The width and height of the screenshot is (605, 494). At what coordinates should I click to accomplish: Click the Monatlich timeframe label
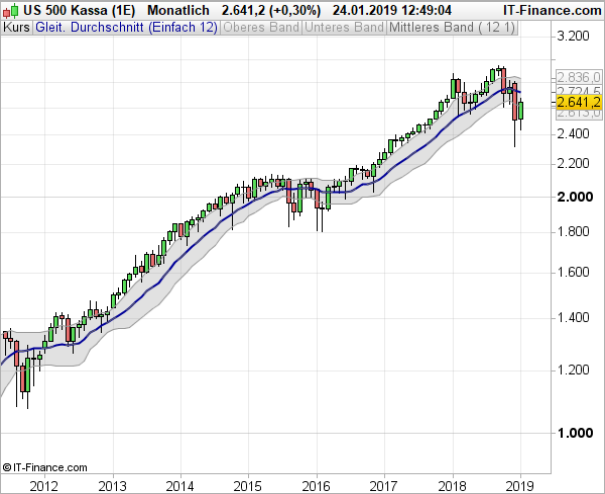pyautogui.click(x=178, y=10)
